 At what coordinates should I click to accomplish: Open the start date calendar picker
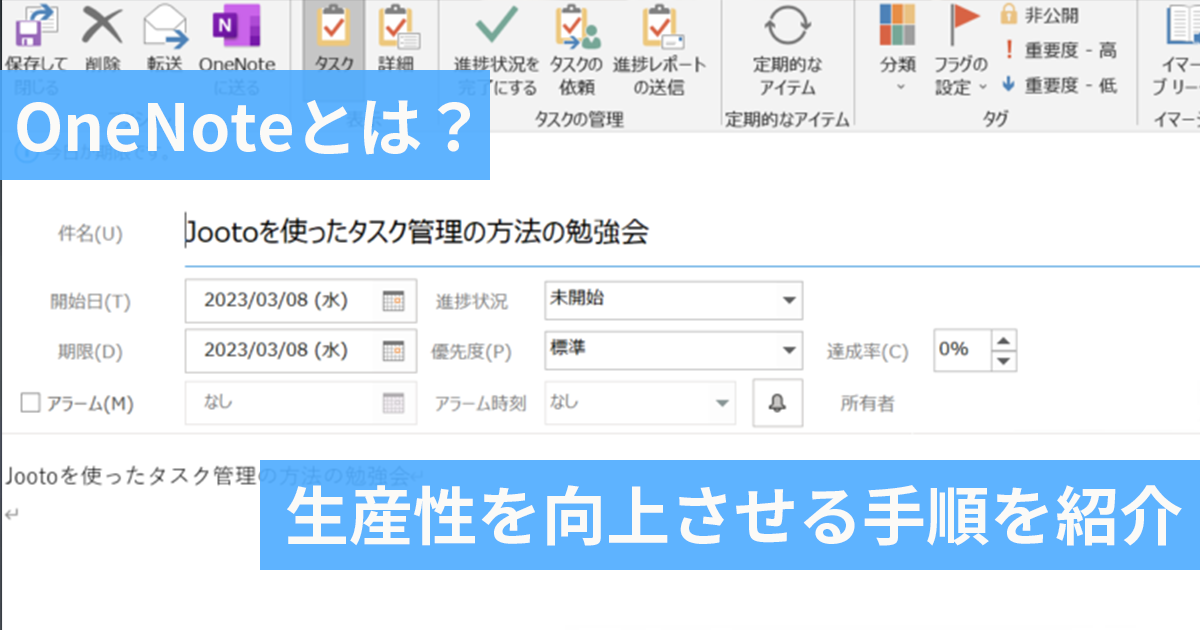click(394, 300)
